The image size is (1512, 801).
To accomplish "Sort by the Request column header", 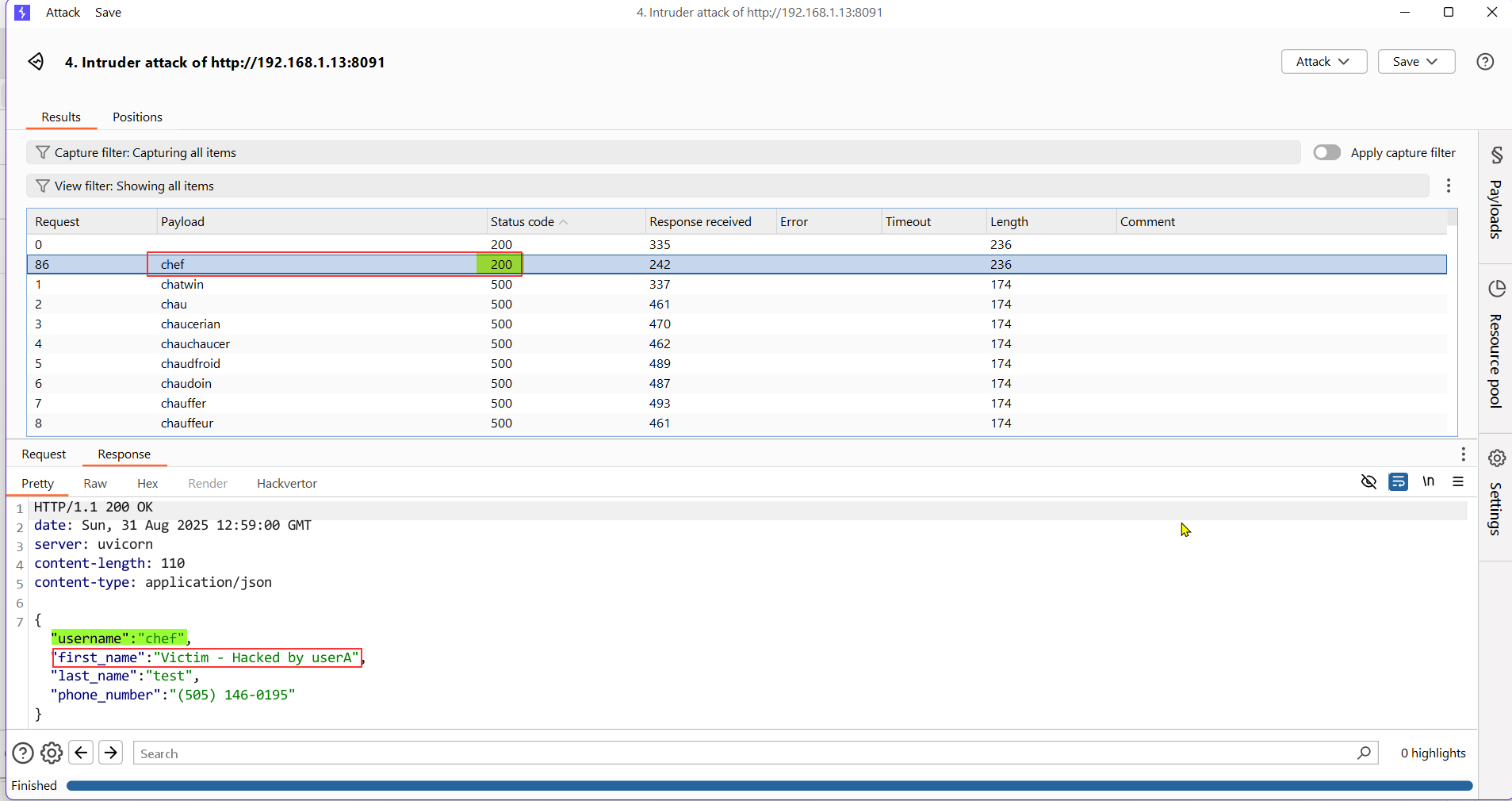I will pyautogui.click(x=92, y=222).
